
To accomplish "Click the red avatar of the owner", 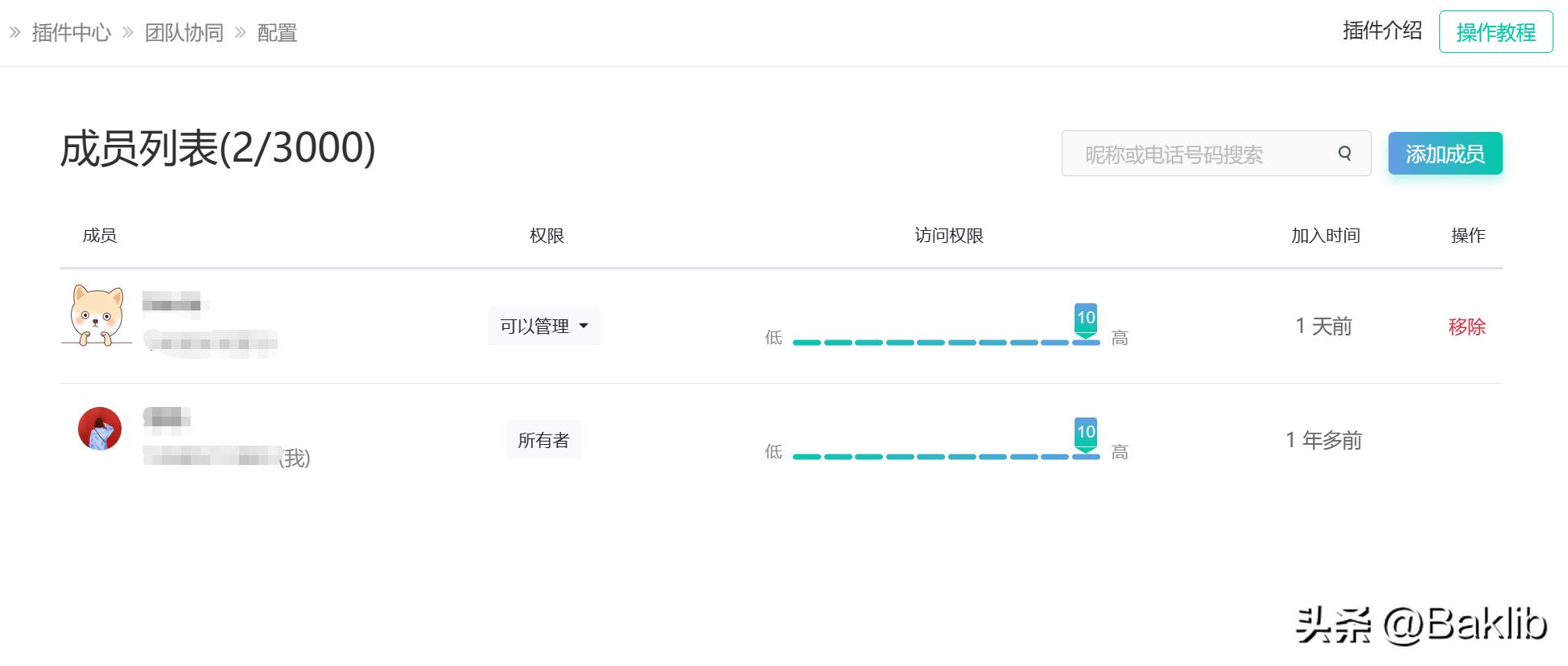I will pos(100,429).
